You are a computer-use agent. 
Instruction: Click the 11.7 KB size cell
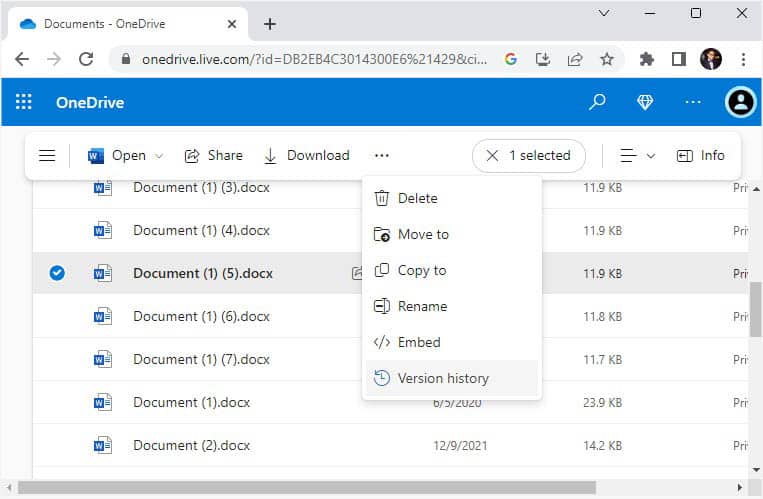[x=602, y=360]
